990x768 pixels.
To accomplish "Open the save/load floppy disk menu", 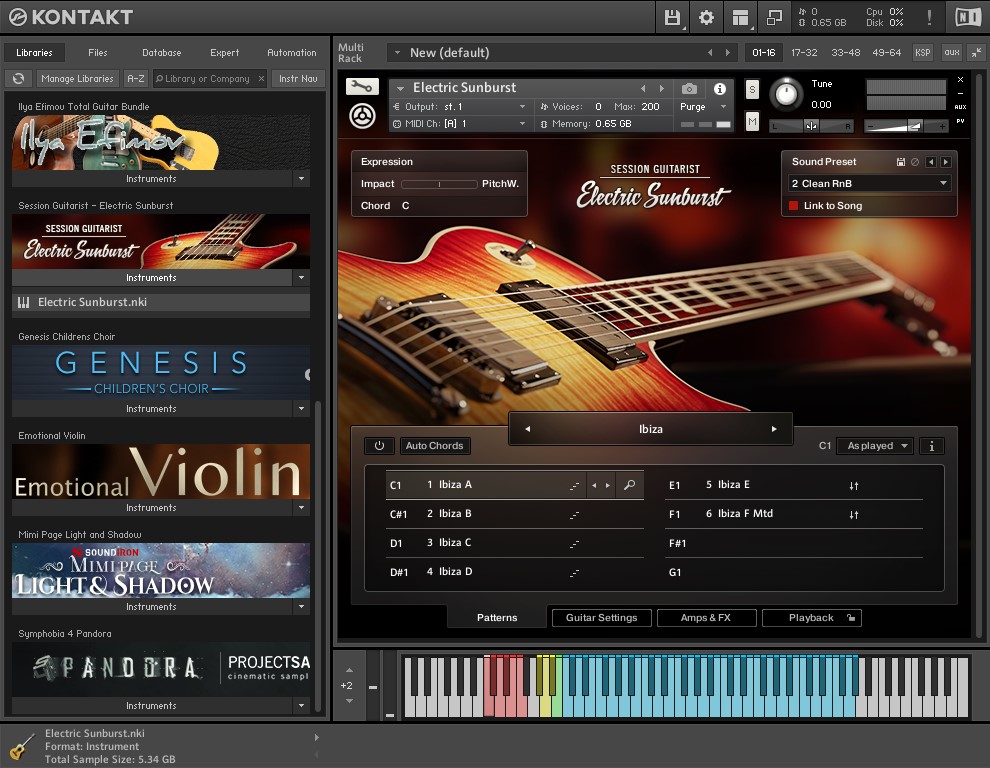I will coord(672,17).
